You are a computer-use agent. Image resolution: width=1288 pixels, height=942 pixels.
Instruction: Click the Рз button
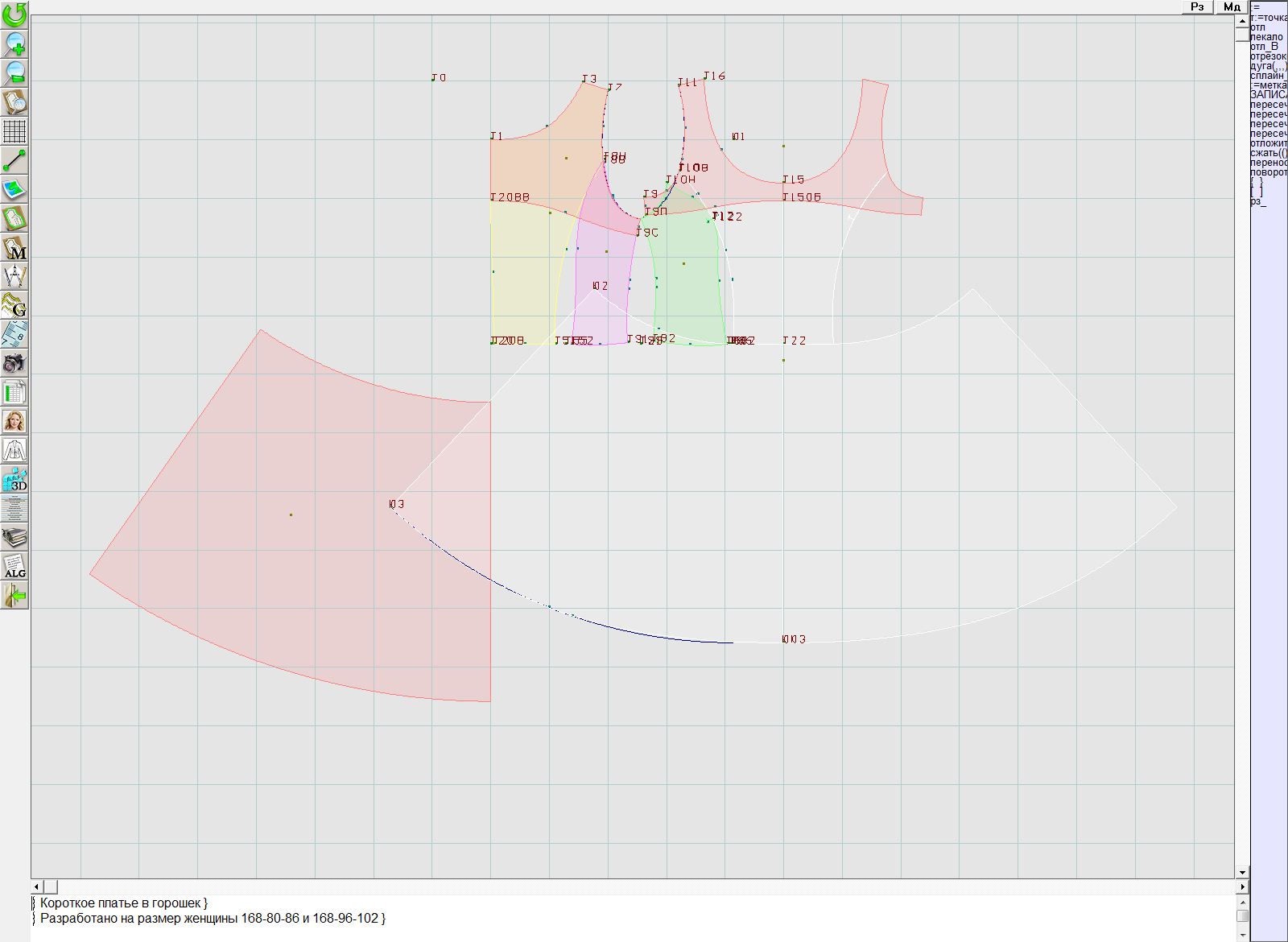pos(1198,6)
